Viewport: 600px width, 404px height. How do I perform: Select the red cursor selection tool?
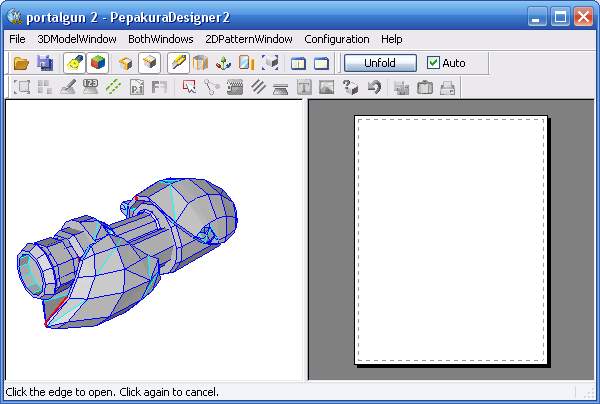[x=189, y=87]
